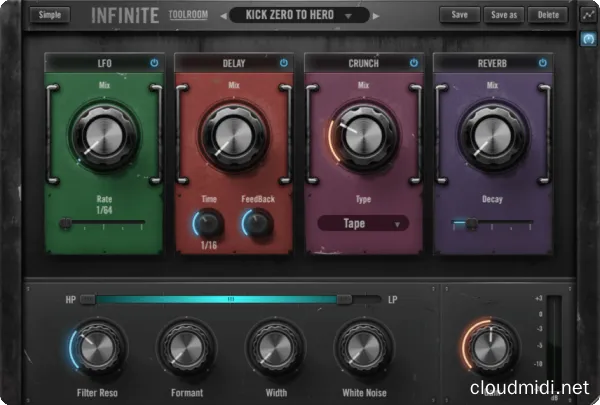Click the LFO Mix knob

coord(104,136)
